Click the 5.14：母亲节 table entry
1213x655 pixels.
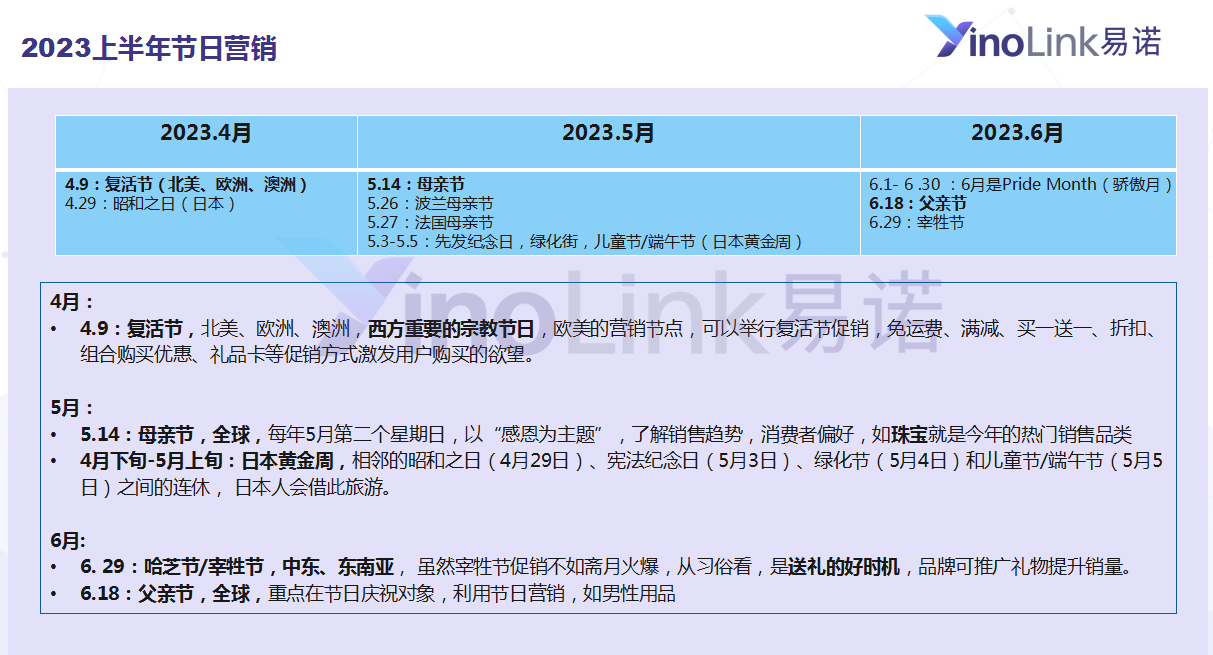pos(416,184)
